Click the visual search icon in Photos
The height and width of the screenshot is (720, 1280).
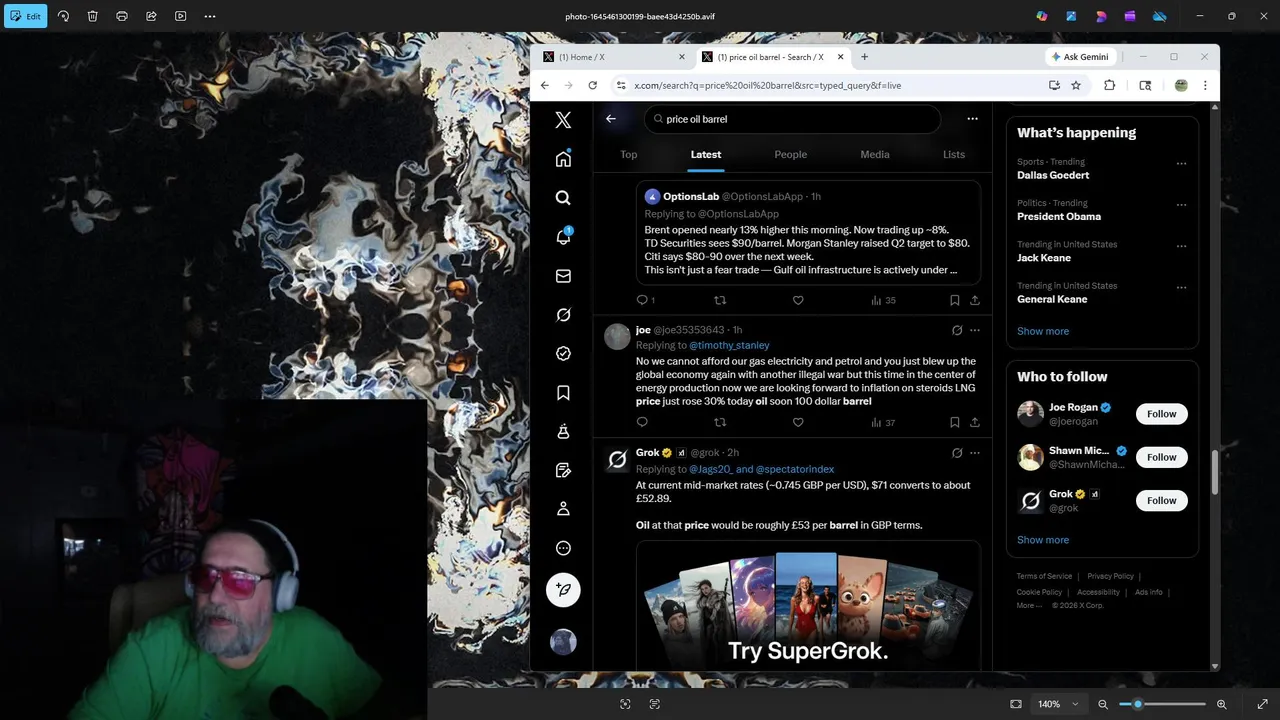[625, 704]
